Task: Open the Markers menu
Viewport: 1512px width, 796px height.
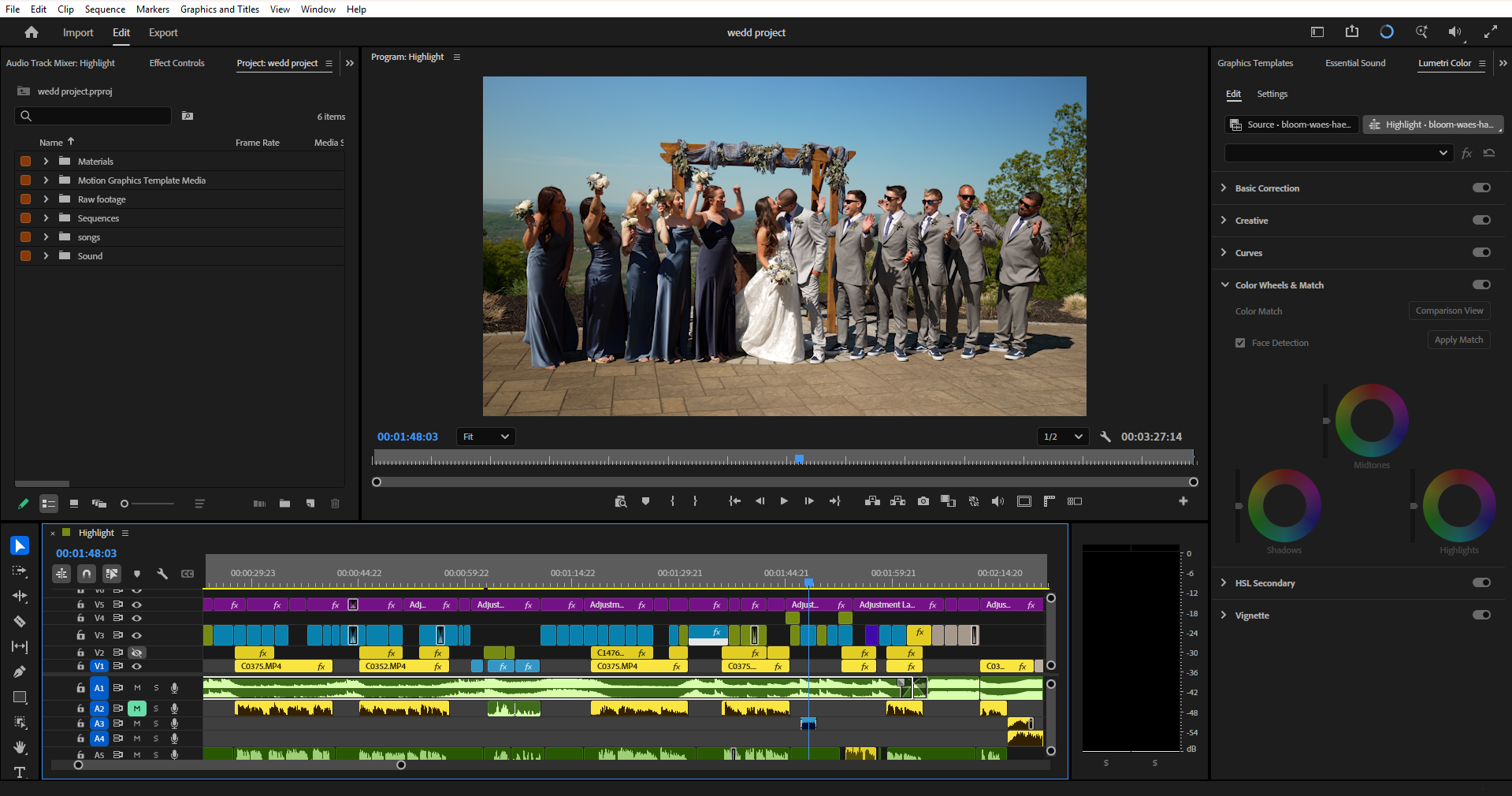Action: (x=153, y=9)
